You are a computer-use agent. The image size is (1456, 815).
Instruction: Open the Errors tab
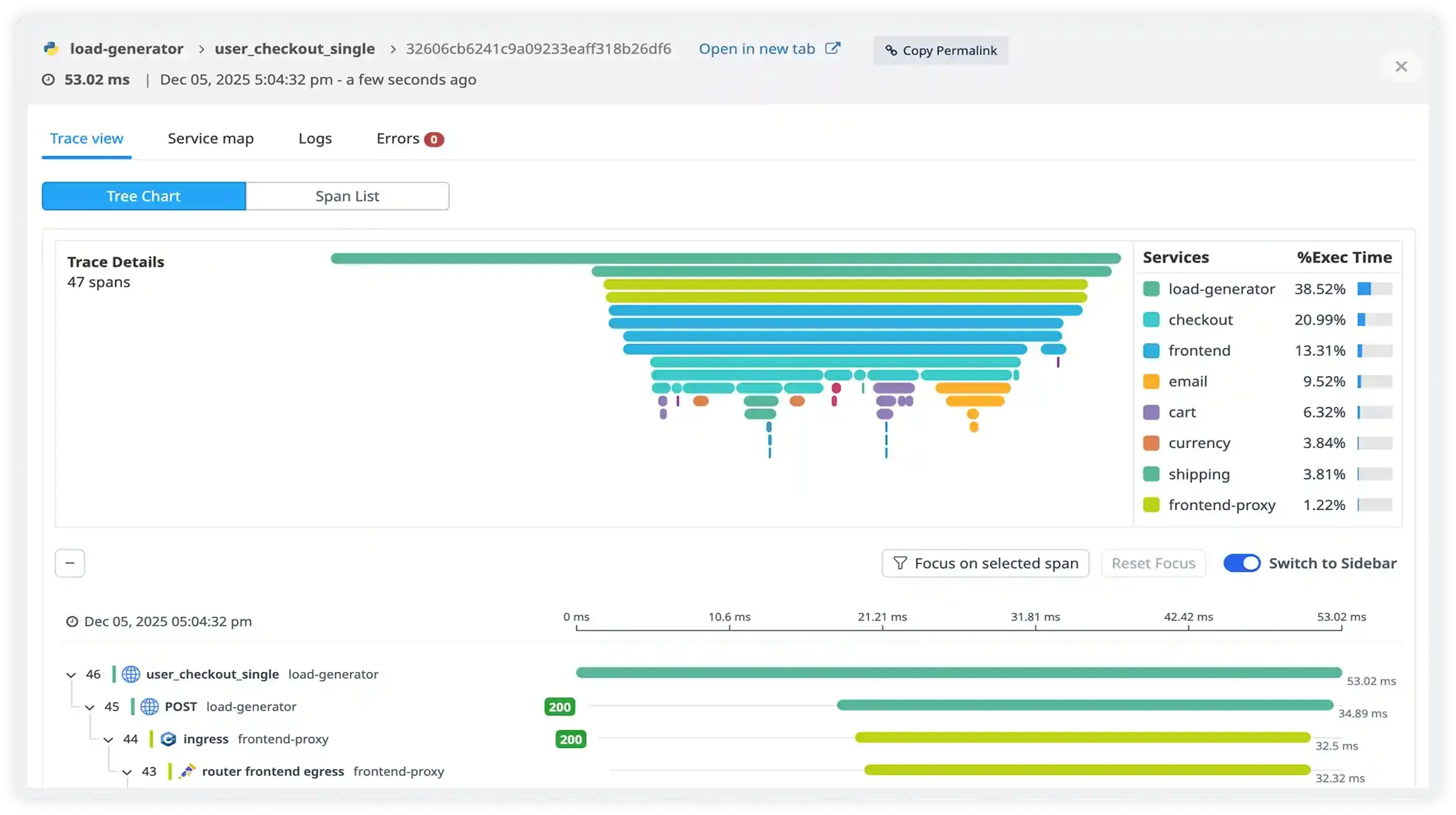click(x=398, y=139)
